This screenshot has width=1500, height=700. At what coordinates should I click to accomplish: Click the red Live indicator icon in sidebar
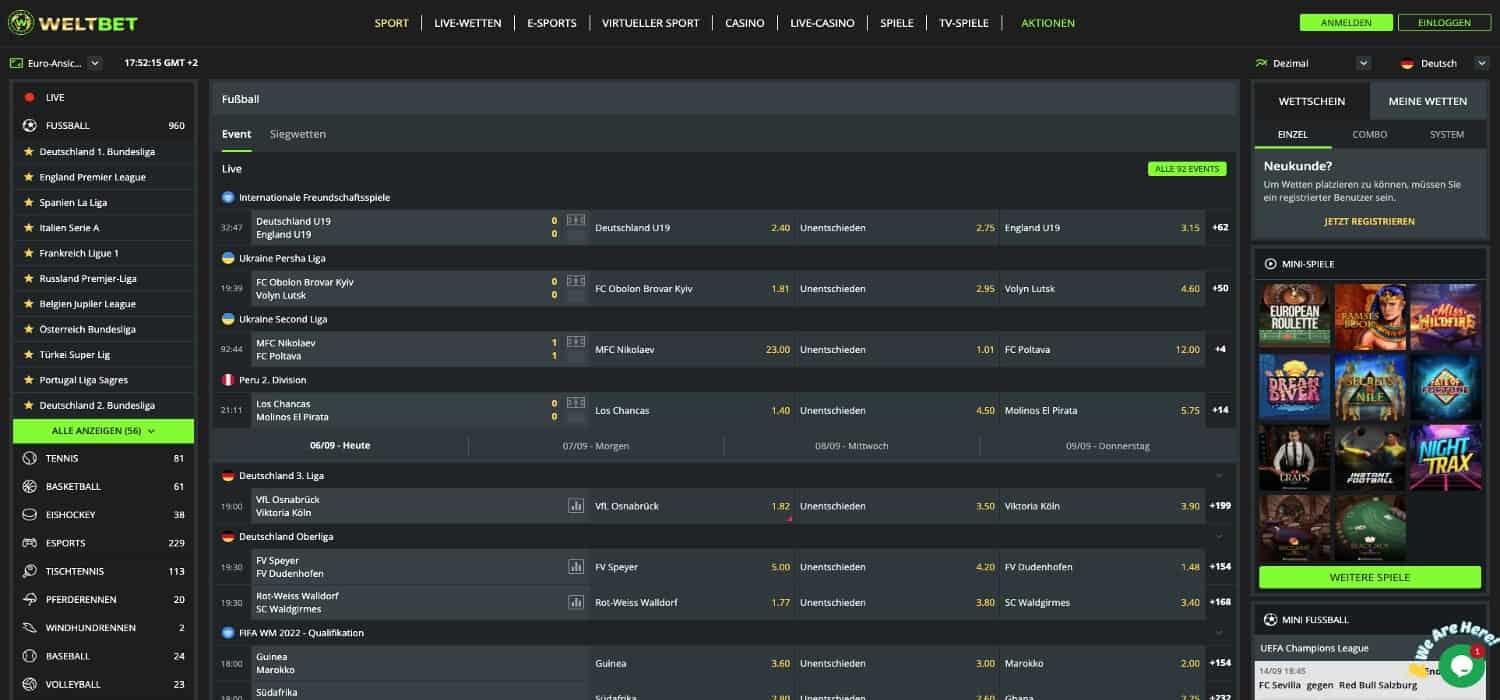point(29,97)
